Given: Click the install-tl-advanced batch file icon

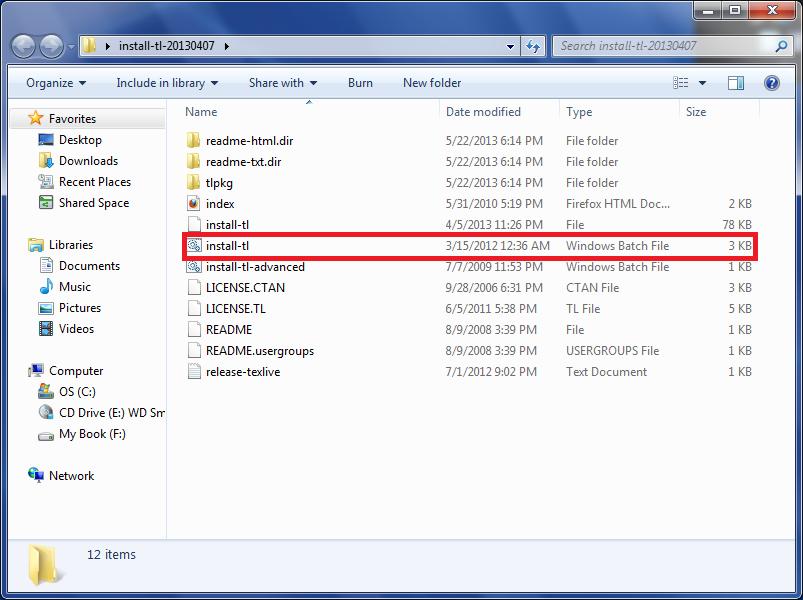Looking at the screenshot, I should (194, 266).
